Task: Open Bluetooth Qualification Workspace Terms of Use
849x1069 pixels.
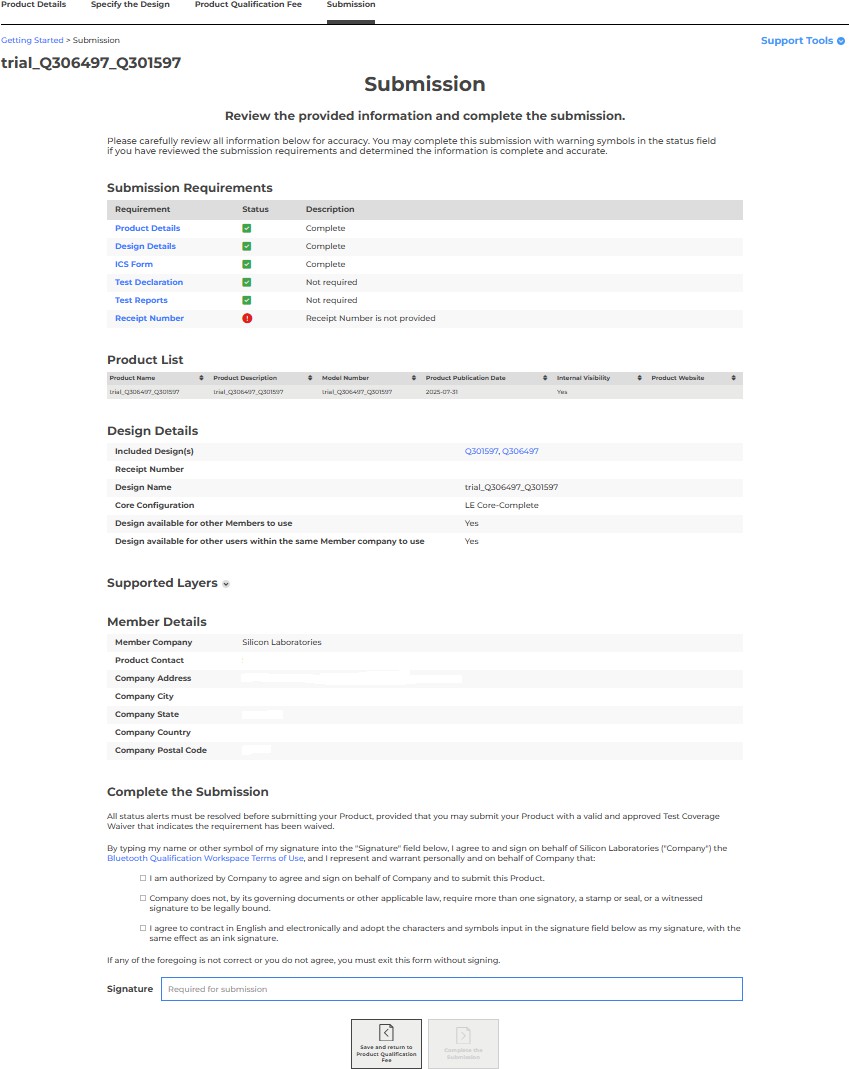Action: pos(205,859)
